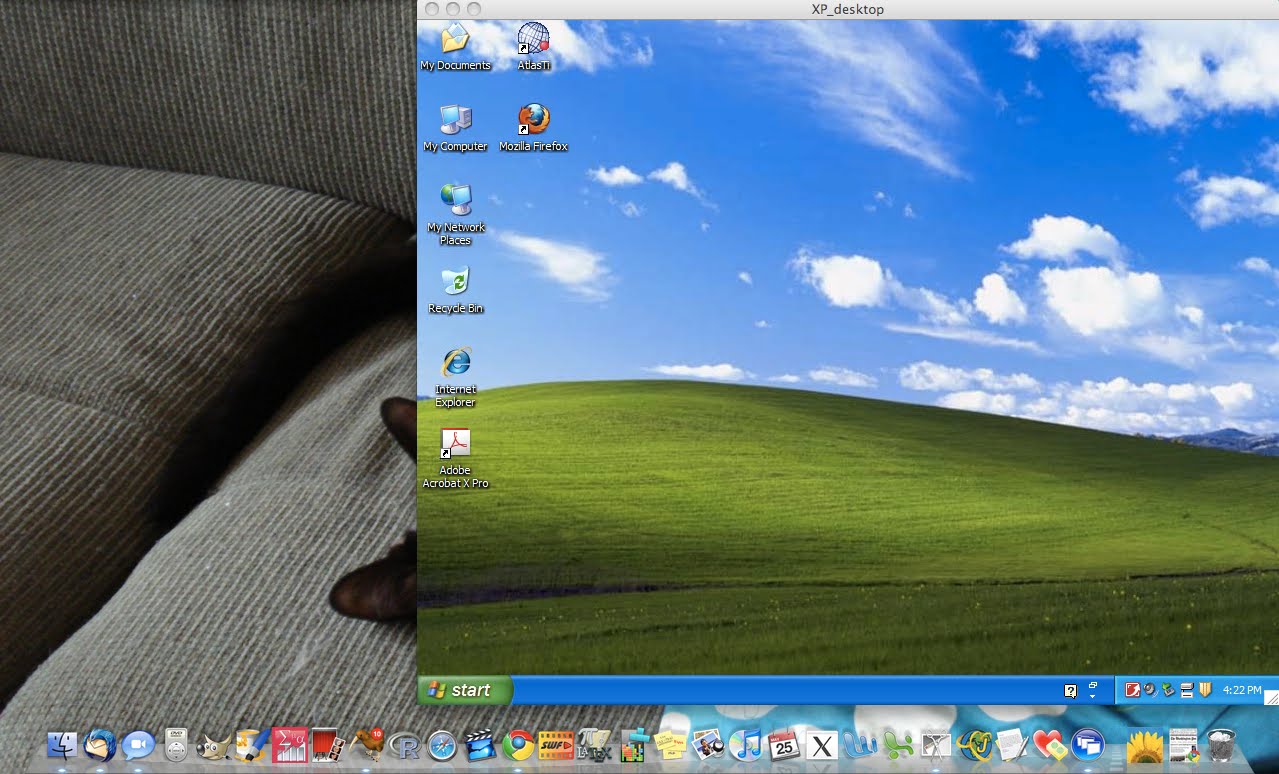The height and width of the screenshot is (774, 1279).
Task: Launch Thunderbird from the Dock
Action: (x=100, y=745)
